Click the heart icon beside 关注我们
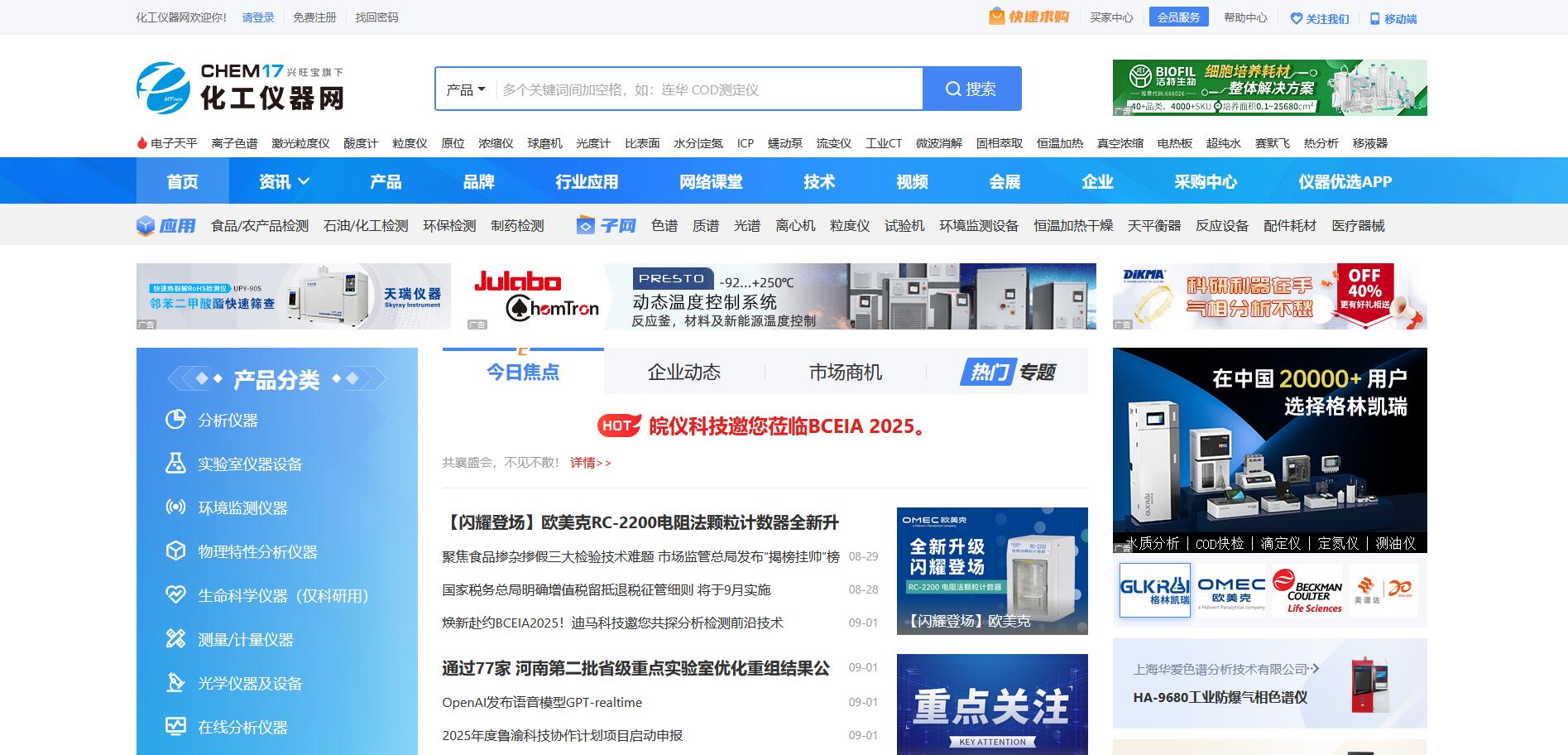Screen dimensions: 1568x755 pyautogui.click(x=1296, y=18)
